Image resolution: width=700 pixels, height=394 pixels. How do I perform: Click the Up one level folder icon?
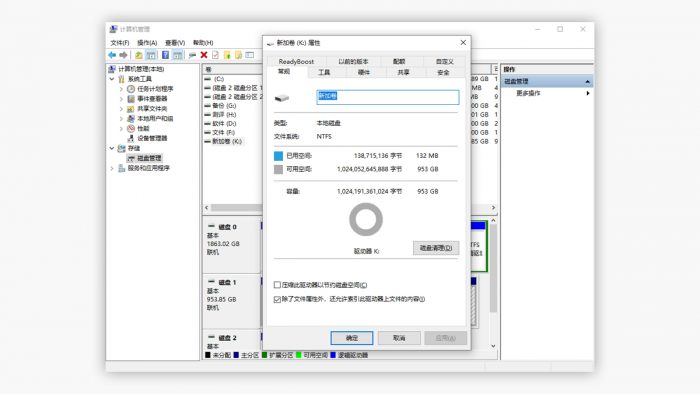click(x=139, y=55)
